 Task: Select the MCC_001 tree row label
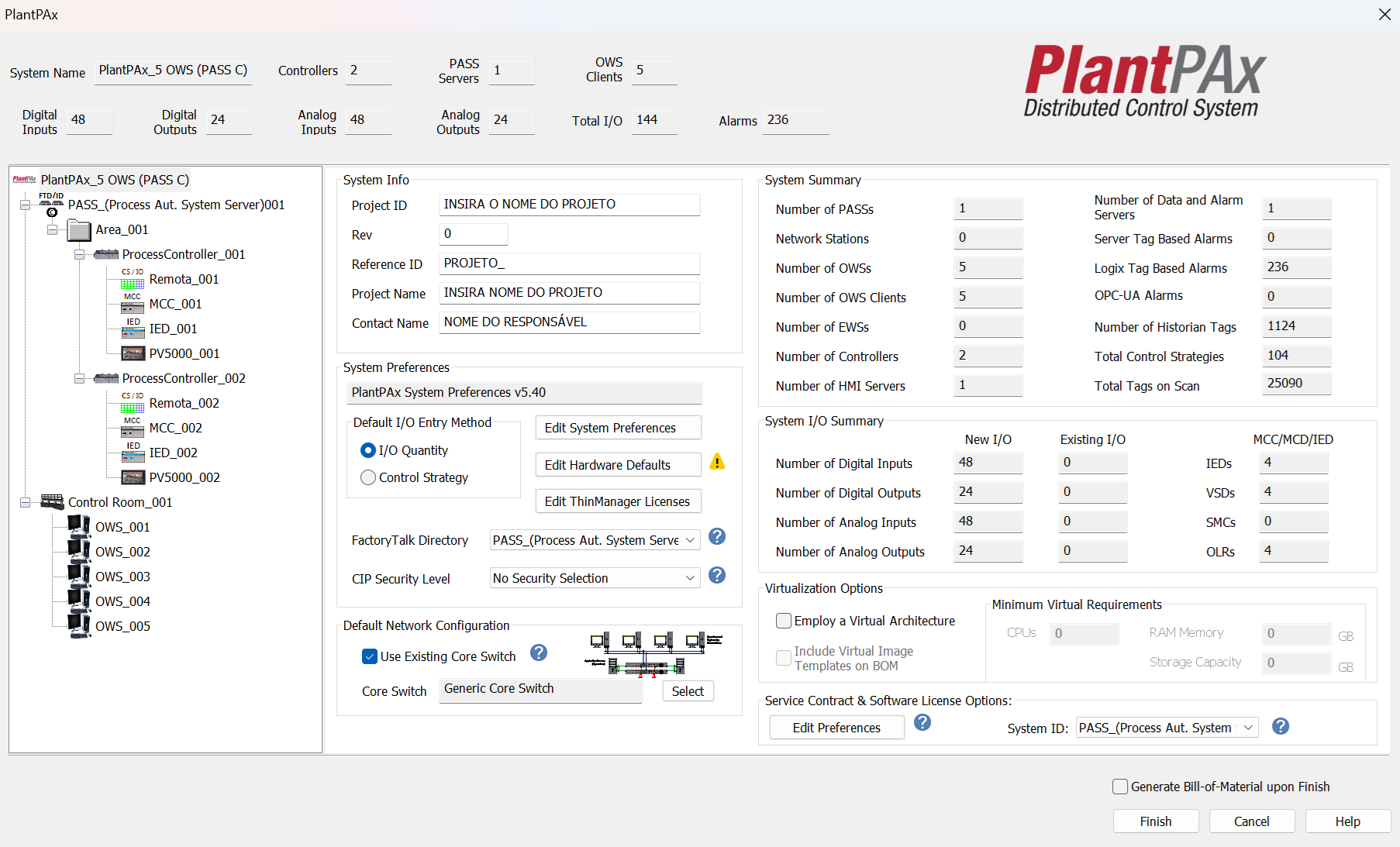(175, 304)
